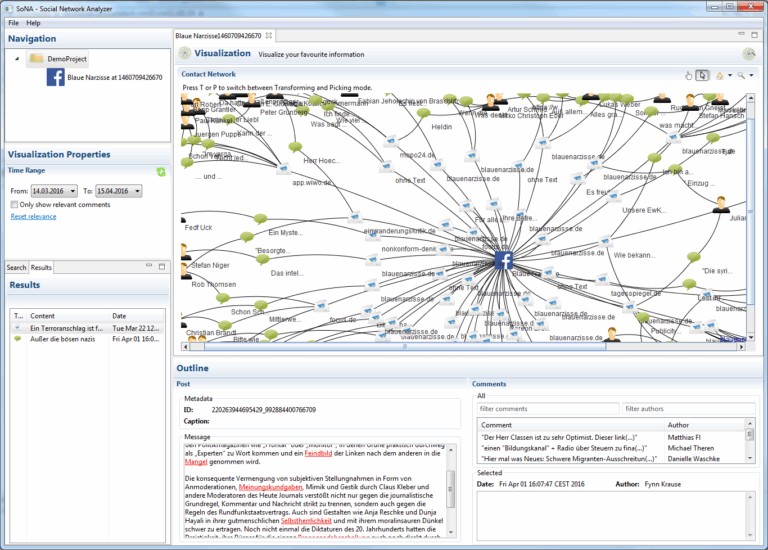Sort results by Date column header

tap(136, 316)
